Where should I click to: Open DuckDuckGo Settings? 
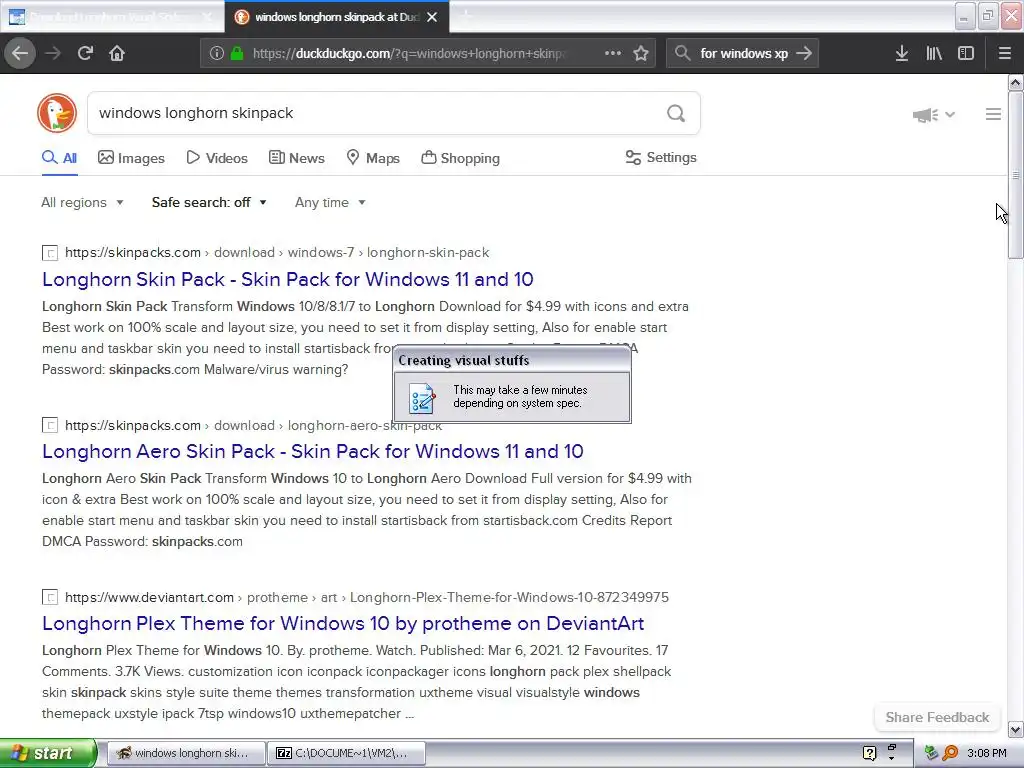[x=661, y=157]
